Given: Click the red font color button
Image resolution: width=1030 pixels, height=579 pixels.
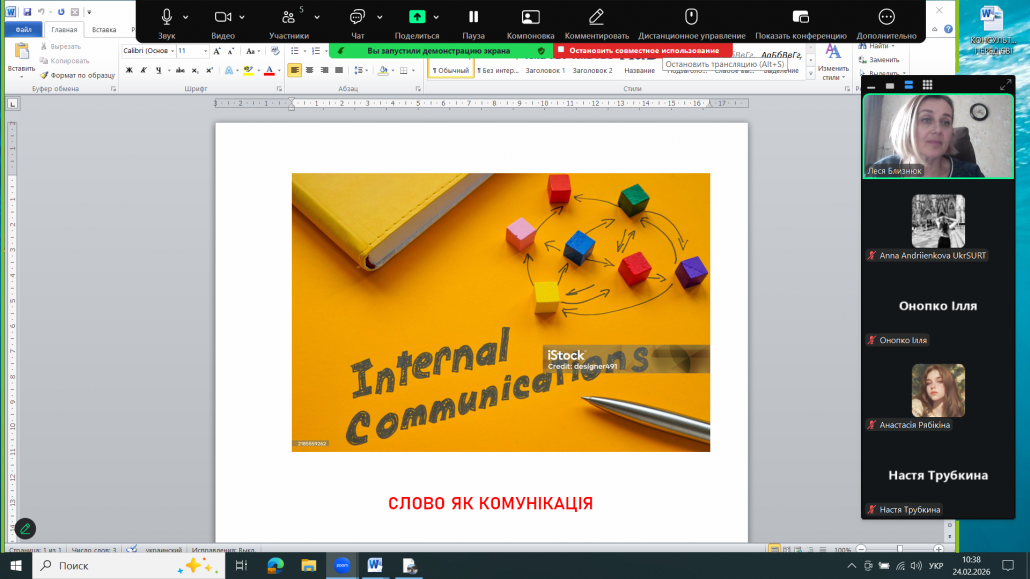Looking at the screenshot, I should pos(269,70).
